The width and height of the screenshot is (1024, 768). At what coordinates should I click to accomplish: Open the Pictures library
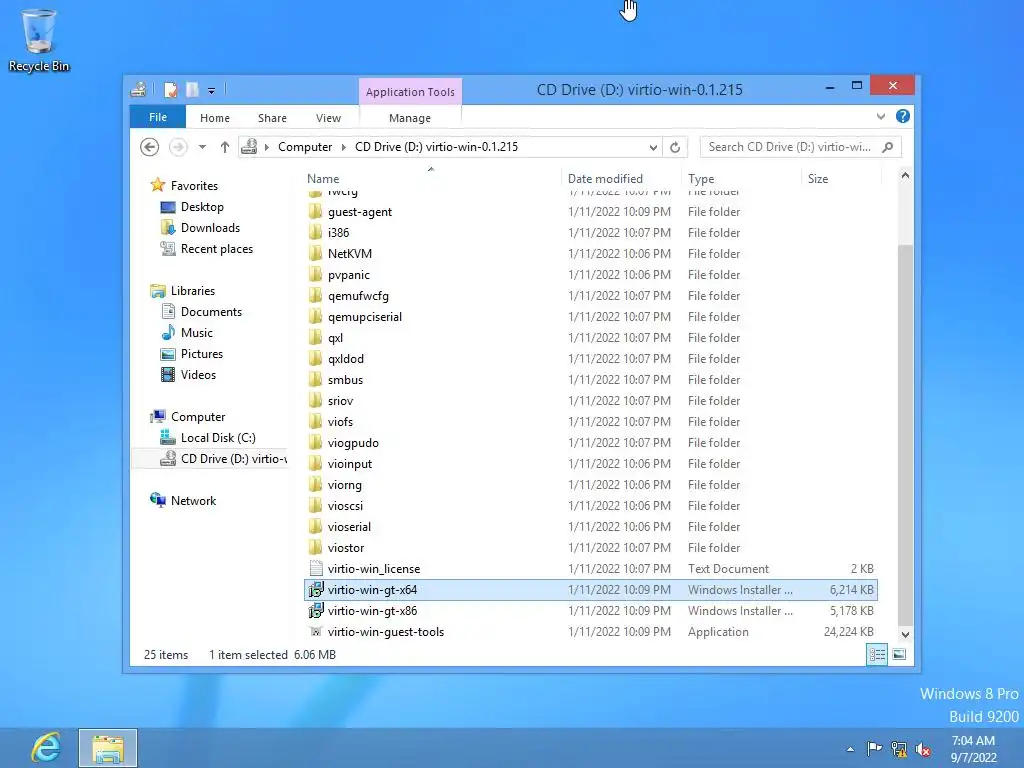pos(202,354)
